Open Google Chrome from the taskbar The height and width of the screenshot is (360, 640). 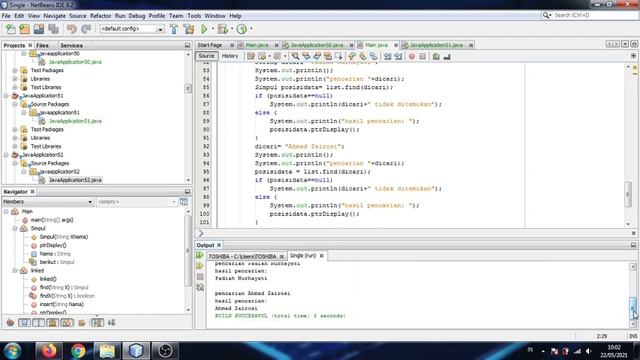click(78, 351)
